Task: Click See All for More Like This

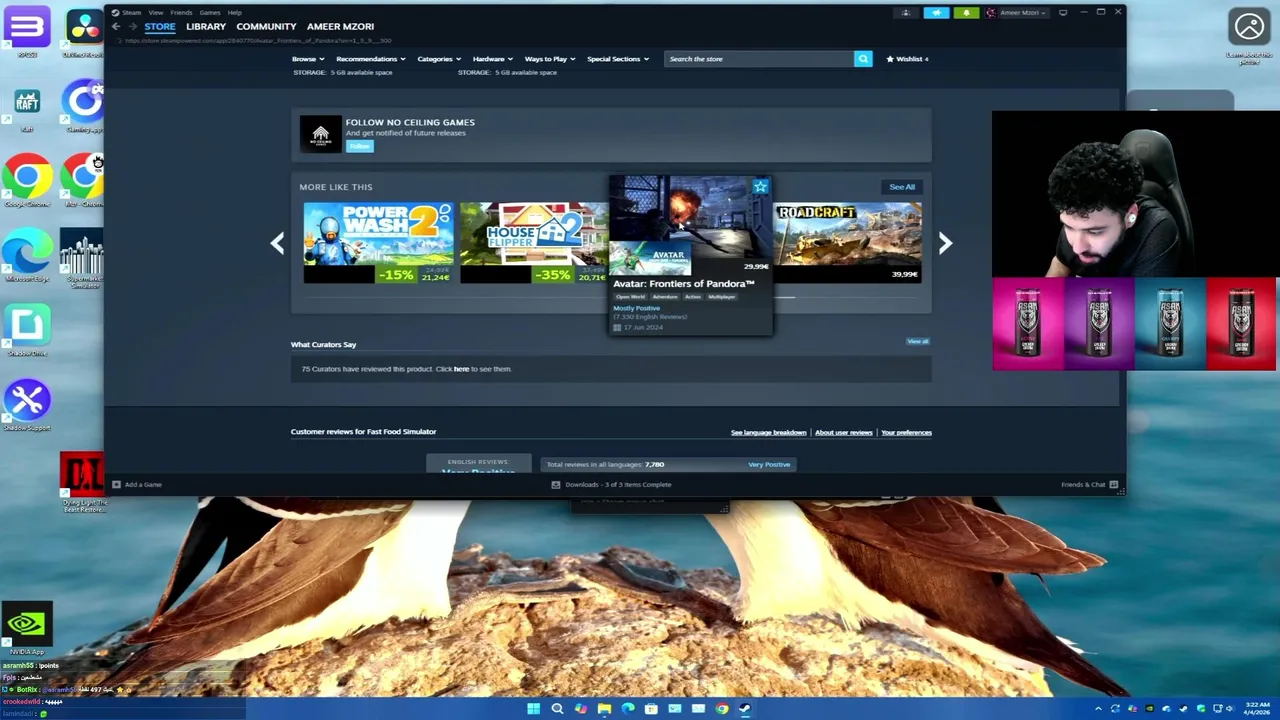Action: pyautogui.click(x=902, y=187)
